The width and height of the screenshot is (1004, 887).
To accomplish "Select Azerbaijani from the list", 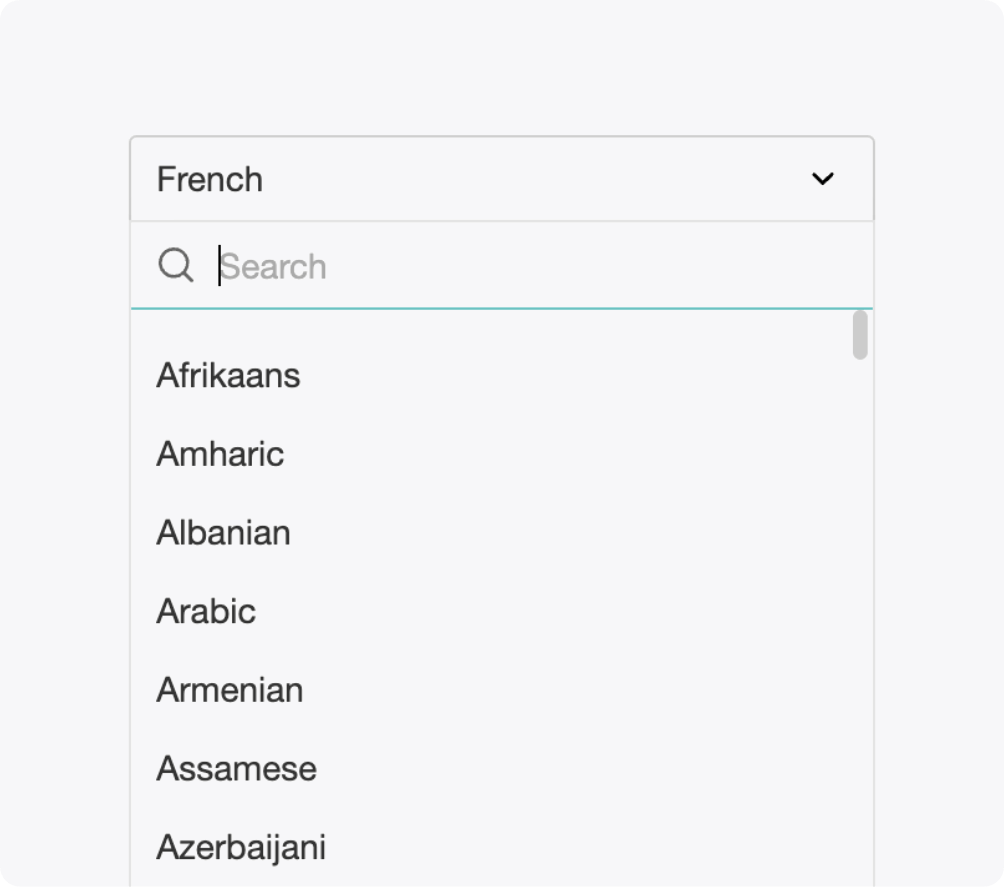I will [x=241, y=847].
